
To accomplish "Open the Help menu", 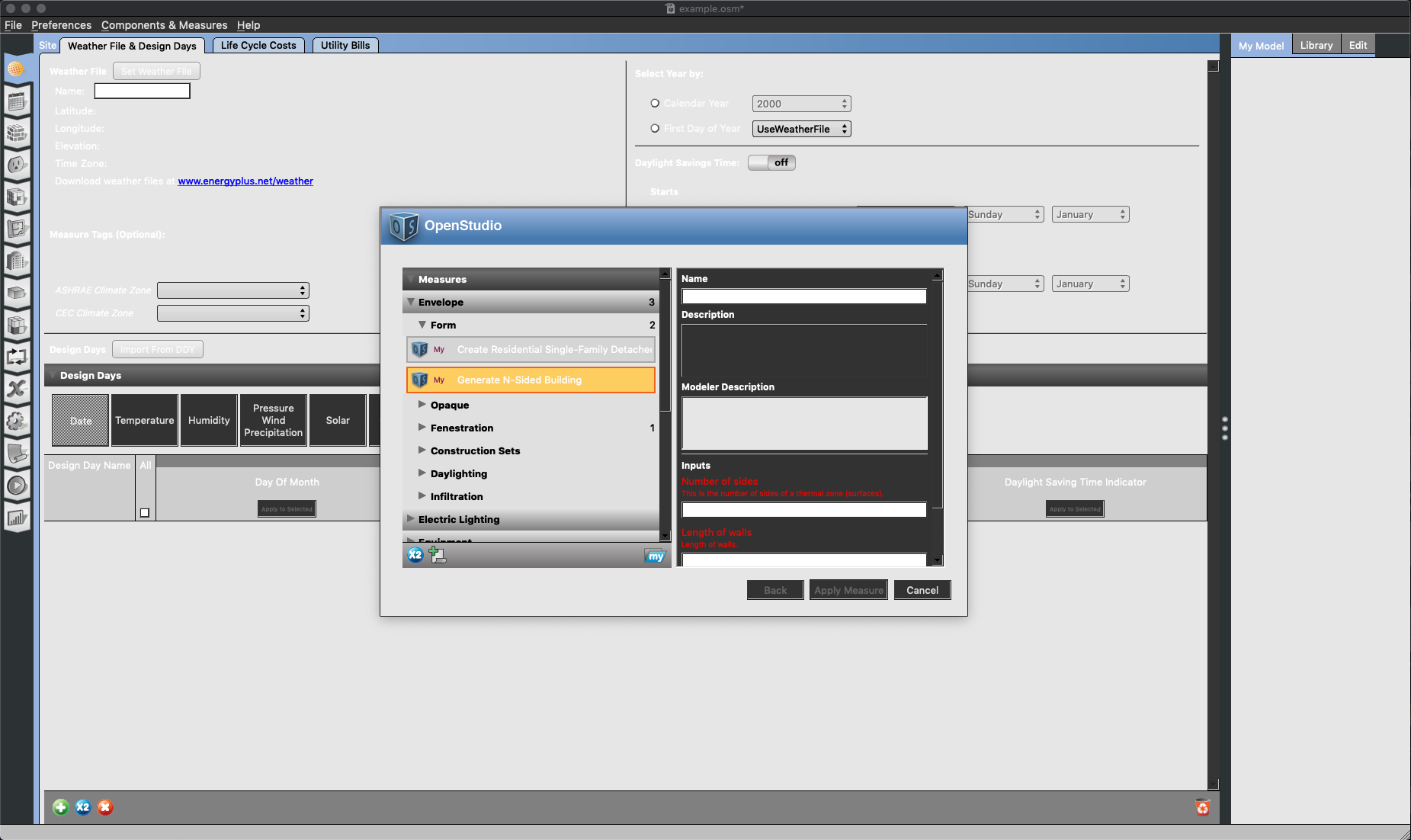I will pyautogui.click(x=249, y=25).
